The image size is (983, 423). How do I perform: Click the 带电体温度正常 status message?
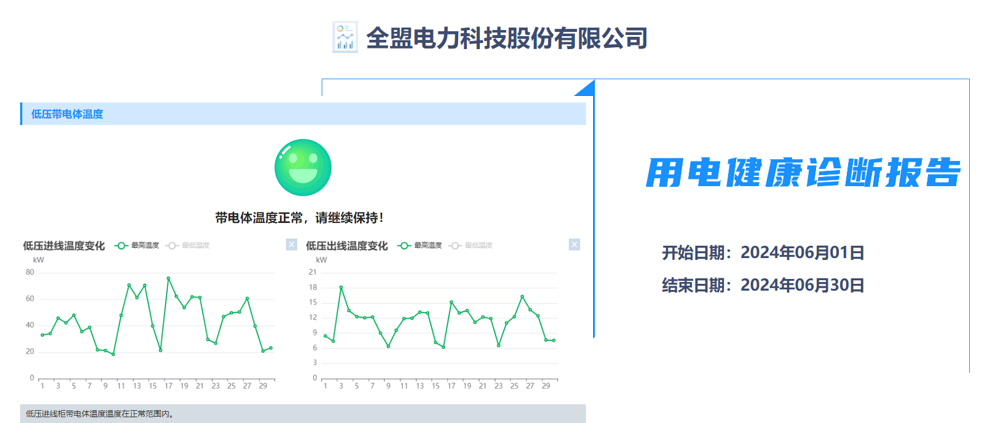pos(299,217)
